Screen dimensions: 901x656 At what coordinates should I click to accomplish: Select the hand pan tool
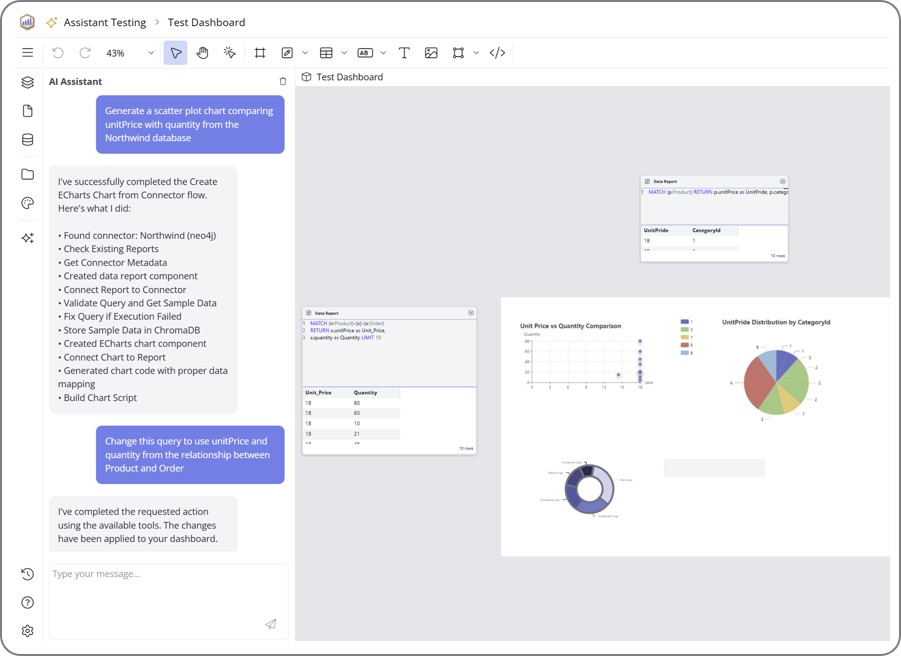[202, 53]
